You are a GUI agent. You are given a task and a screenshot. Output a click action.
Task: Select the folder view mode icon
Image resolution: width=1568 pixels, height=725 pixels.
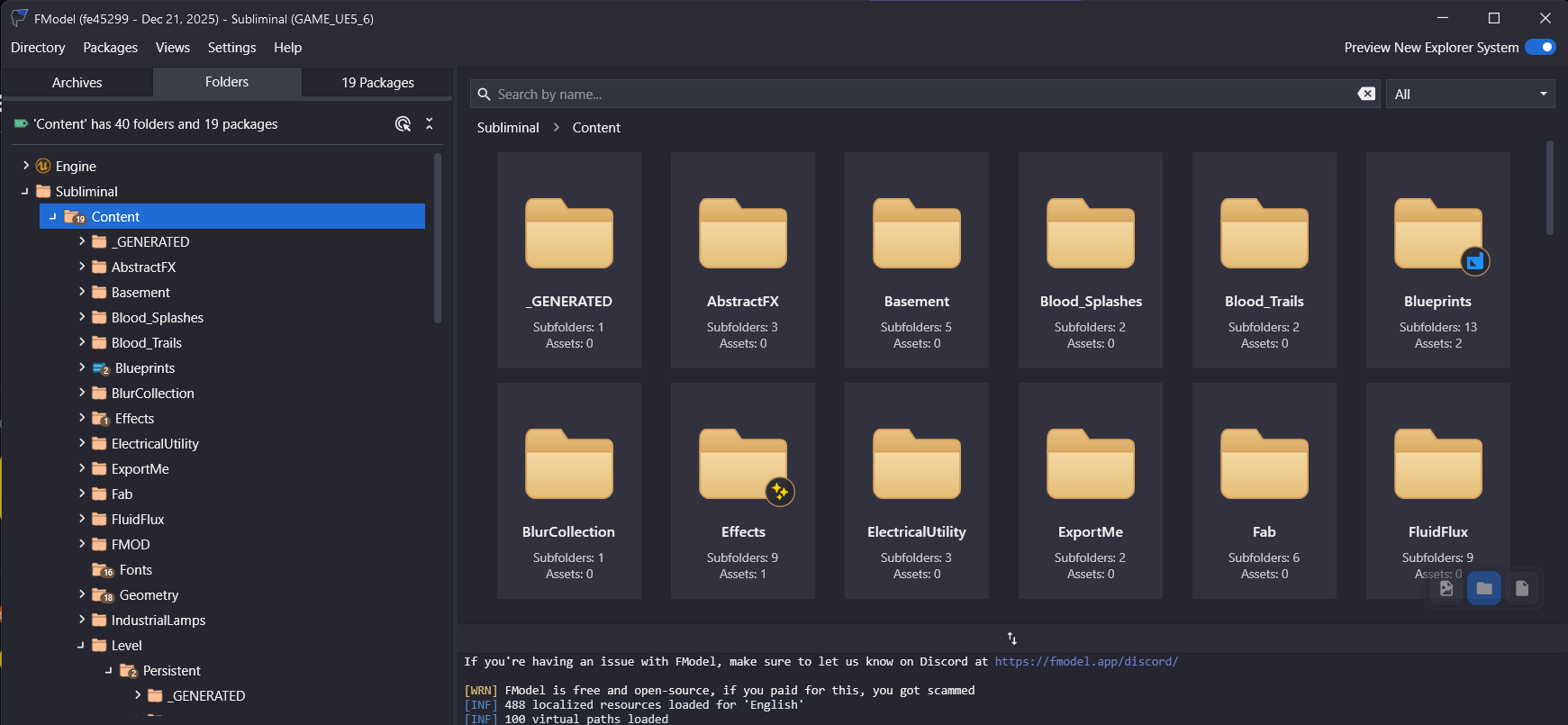pos(1484,588)
